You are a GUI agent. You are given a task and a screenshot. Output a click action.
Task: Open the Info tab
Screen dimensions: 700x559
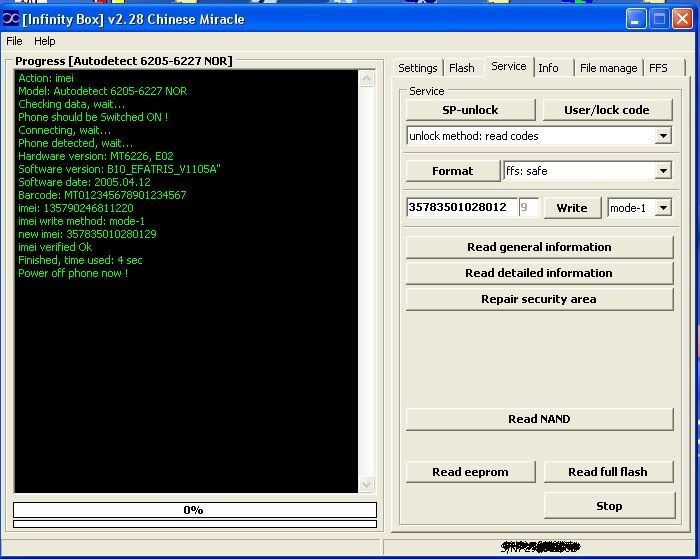point(548,68)
